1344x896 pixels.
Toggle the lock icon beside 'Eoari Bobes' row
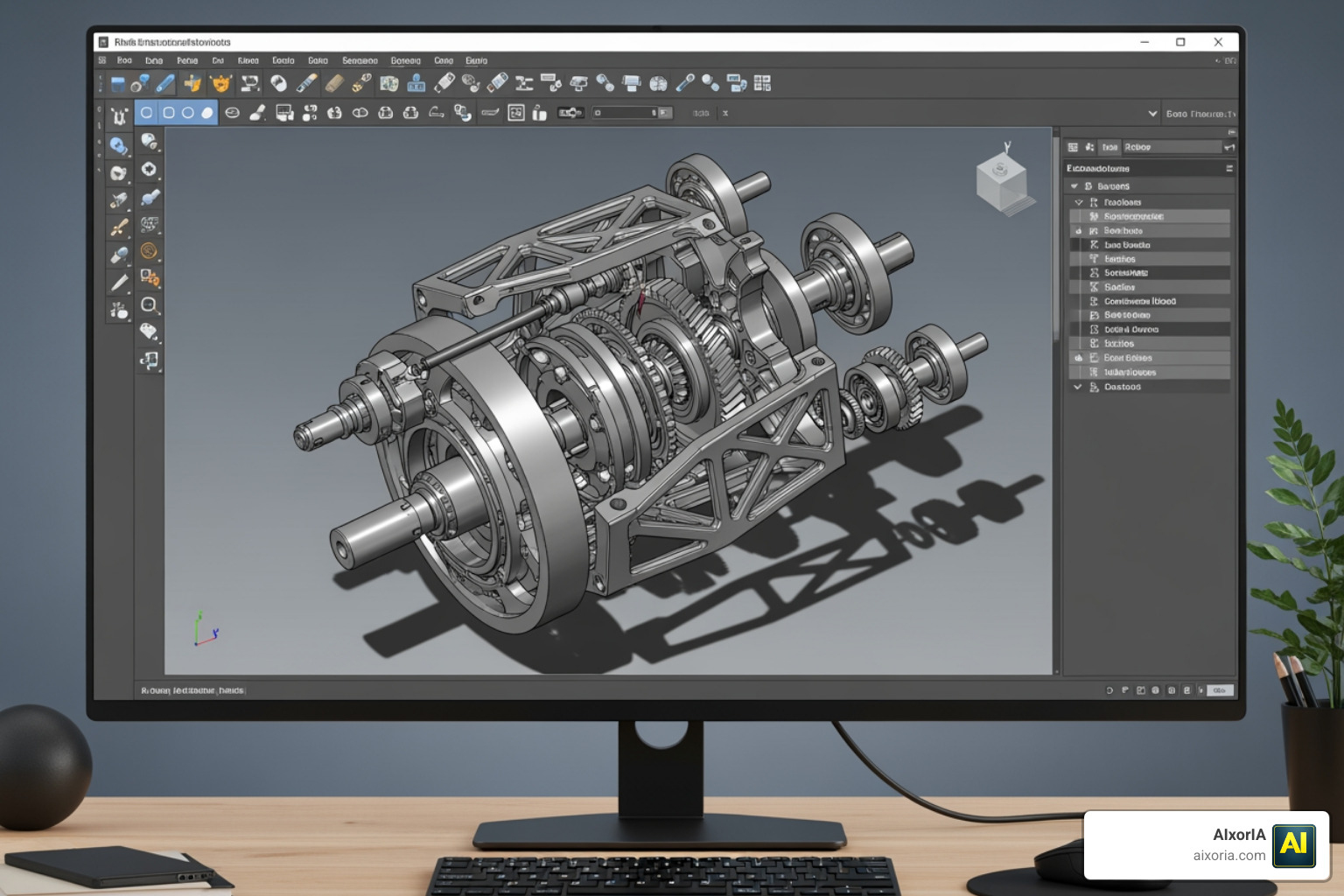(x=1078, y=358)
